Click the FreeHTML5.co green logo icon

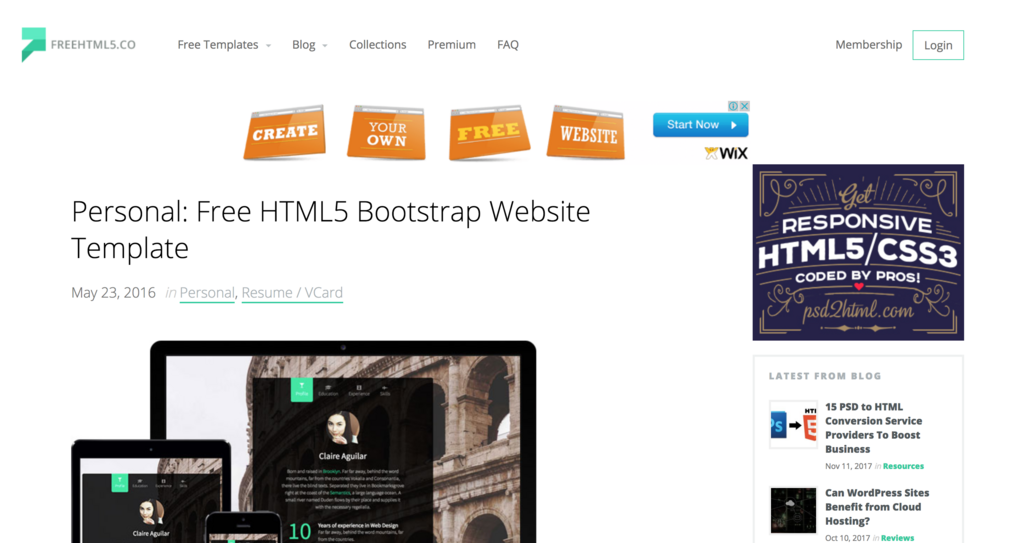(33, 44)
